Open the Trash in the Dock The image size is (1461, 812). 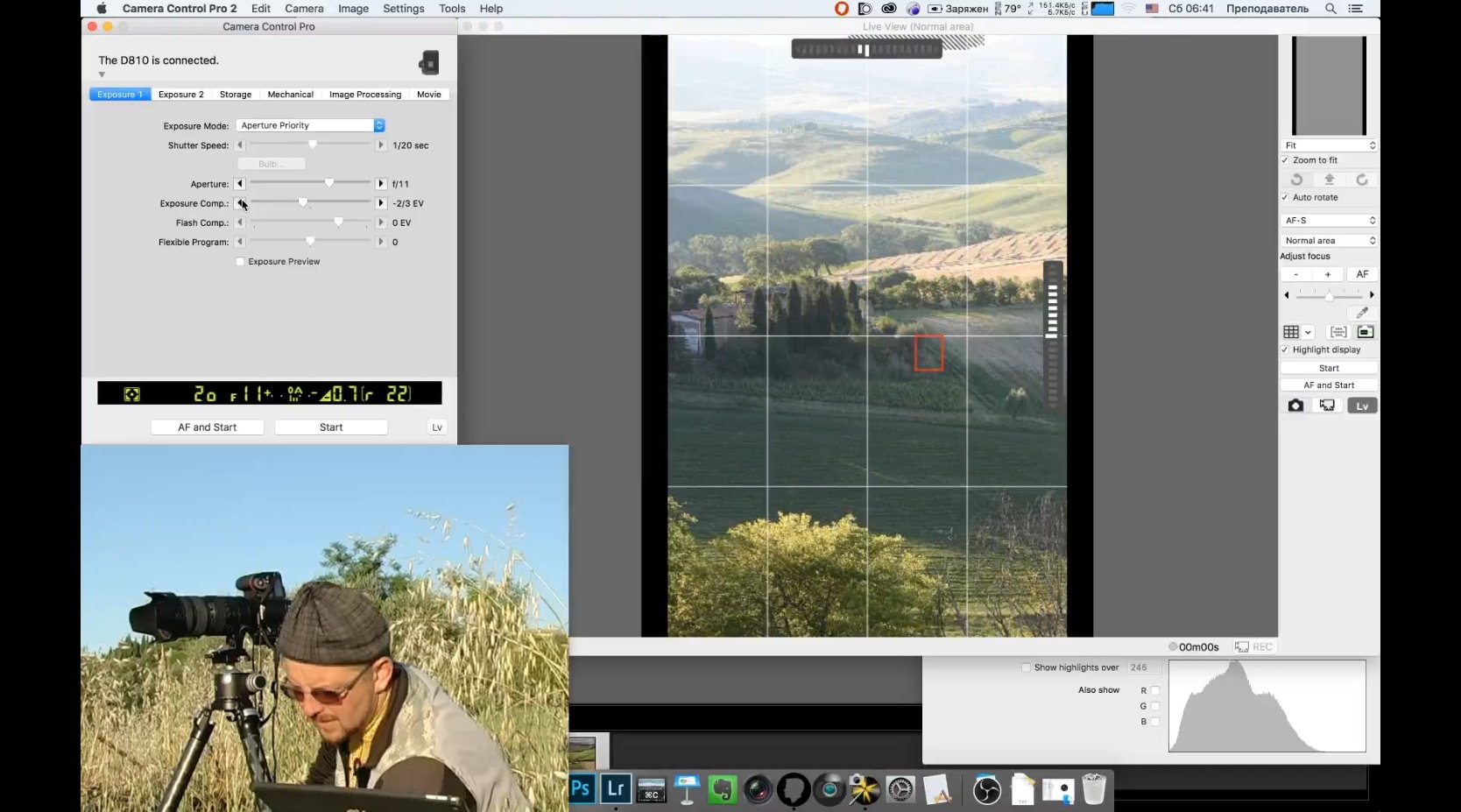coord(1094,789)
